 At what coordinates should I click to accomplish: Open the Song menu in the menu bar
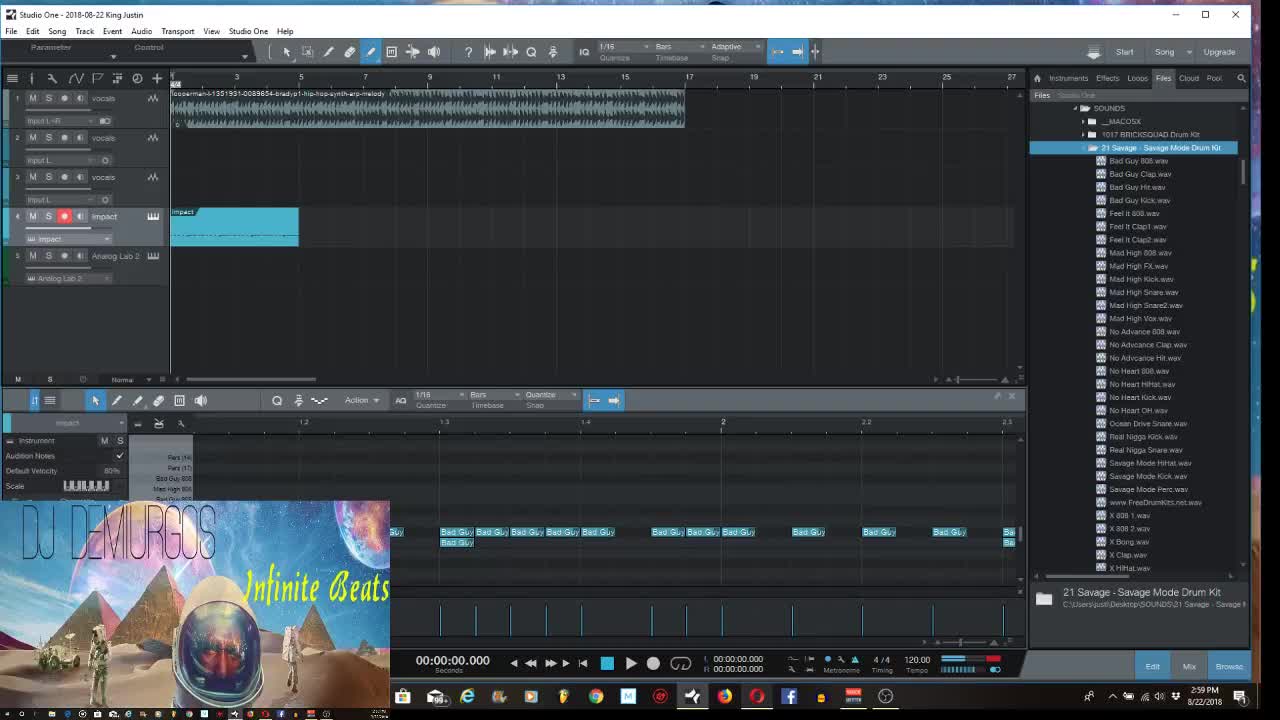(57, 31)
